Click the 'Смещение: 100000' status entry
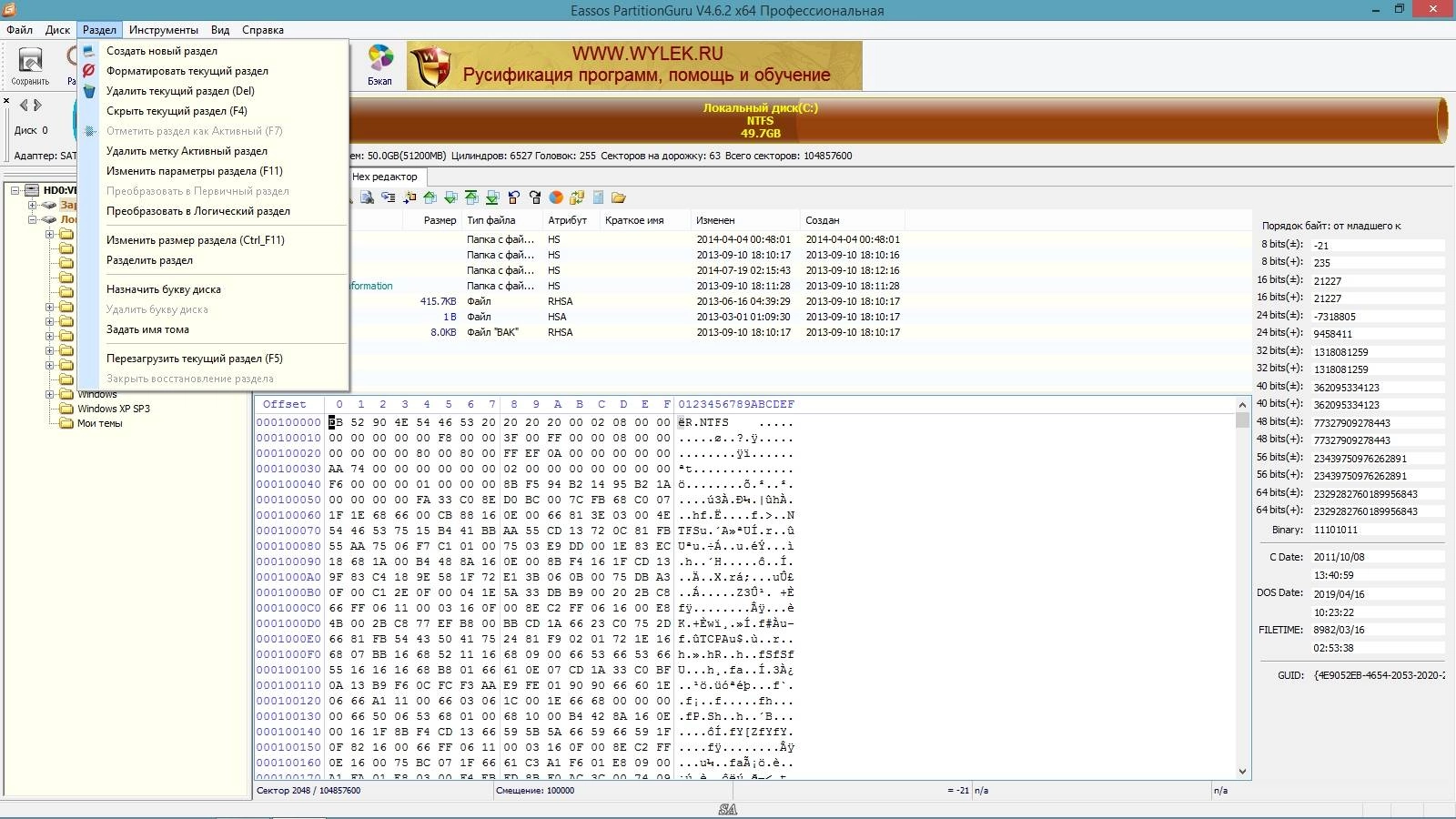 click(x=535, y=791)
